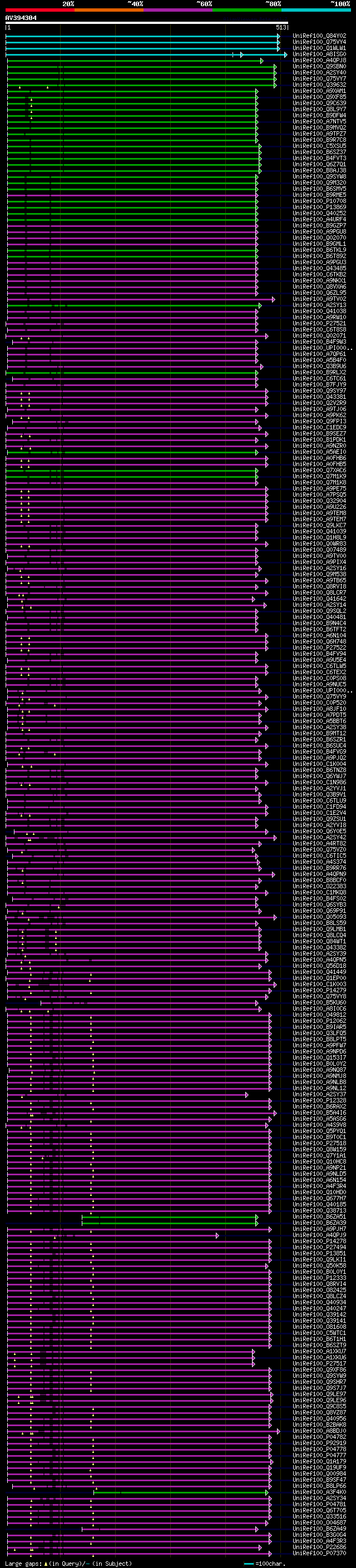The height and width of the screenshot is (1568, 356).
Task: Select hit label UniRef100_P12062
Action: pos(319,1021)
